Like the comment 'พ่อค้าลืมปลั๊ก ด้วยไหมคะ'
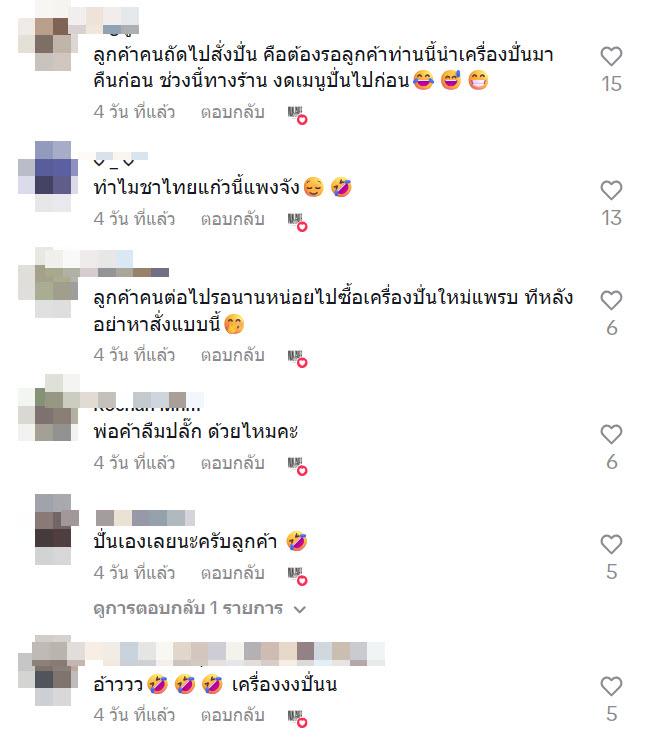 (611, 434)
